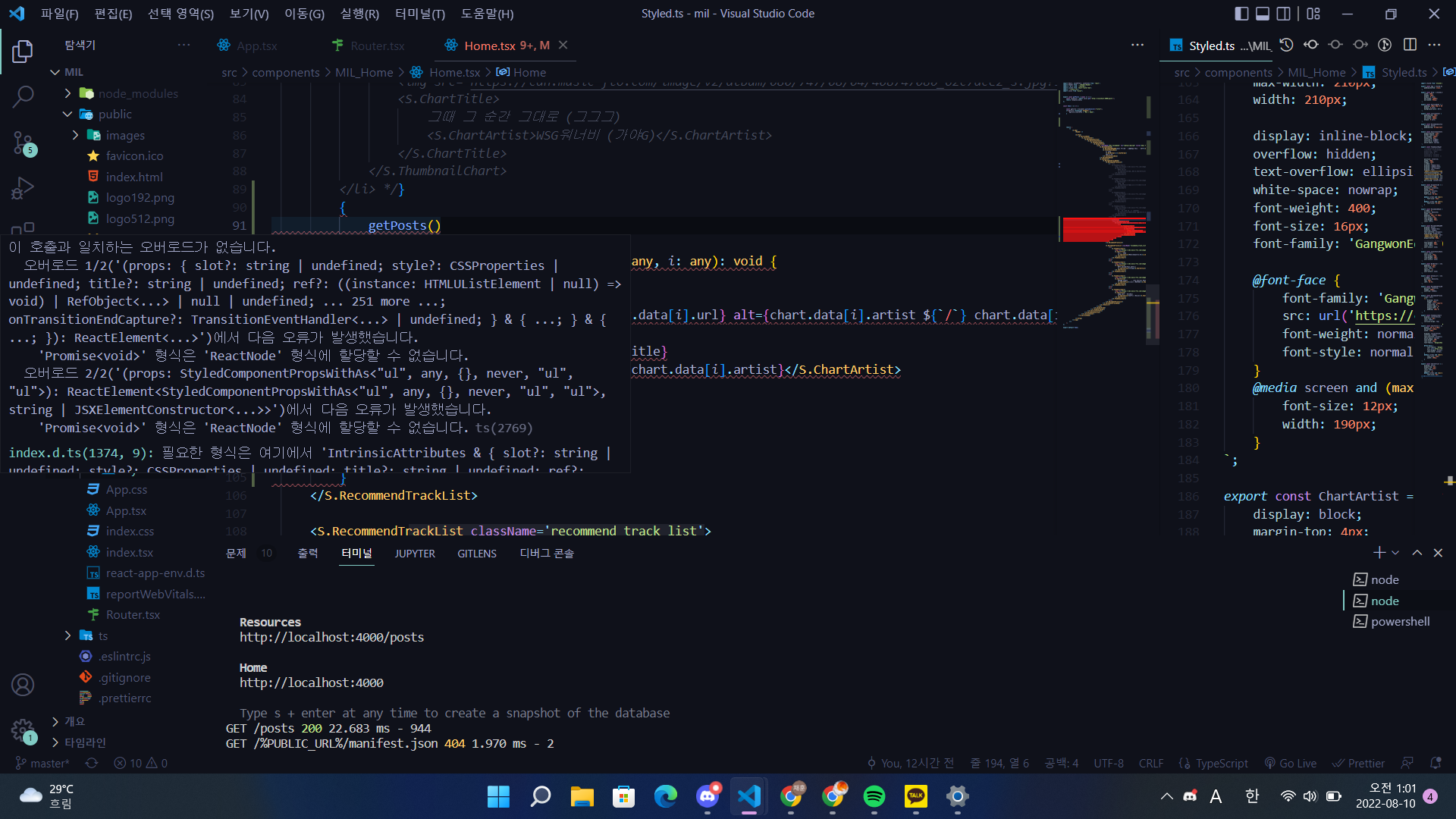Click Go Live in the status bar
1456x819 pixels.
point(1290,763)
